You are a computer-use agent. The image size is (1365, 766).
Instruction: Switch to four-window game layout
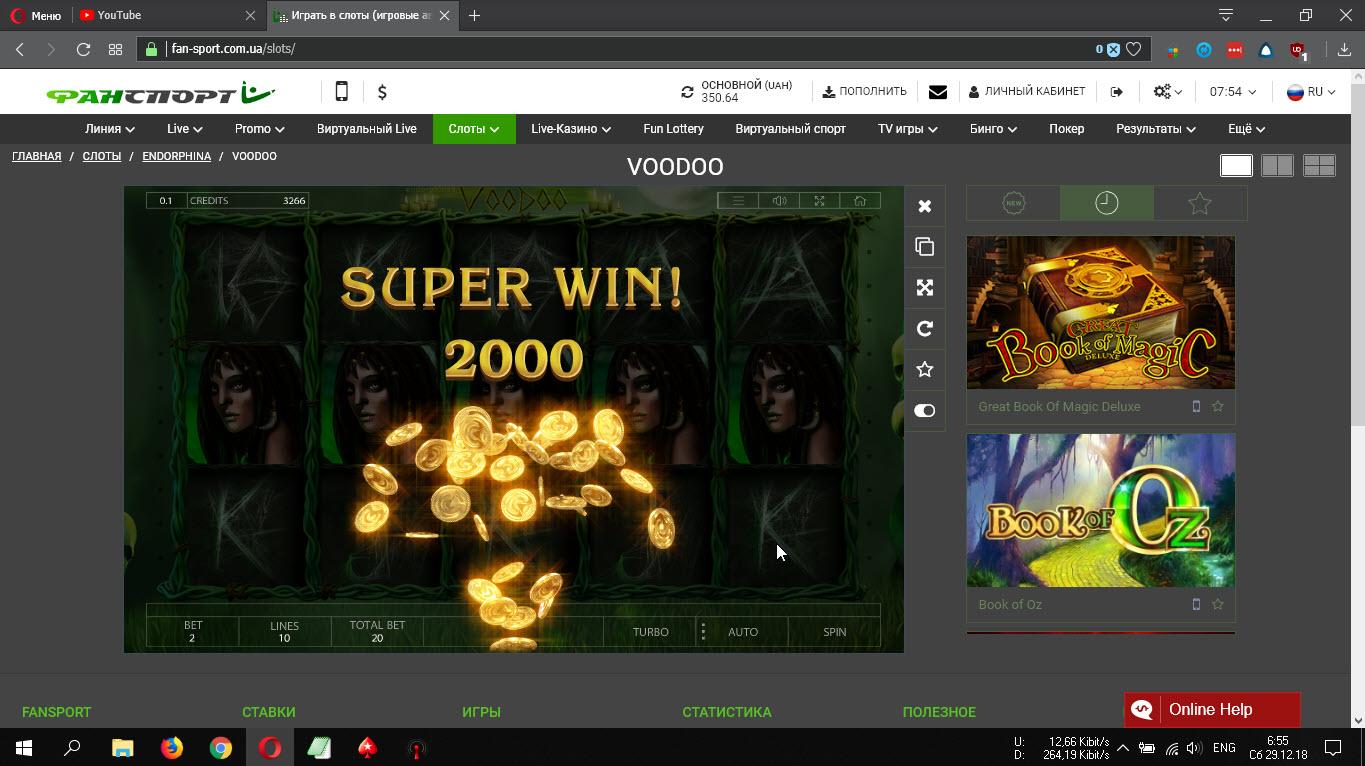point(1319,166)
